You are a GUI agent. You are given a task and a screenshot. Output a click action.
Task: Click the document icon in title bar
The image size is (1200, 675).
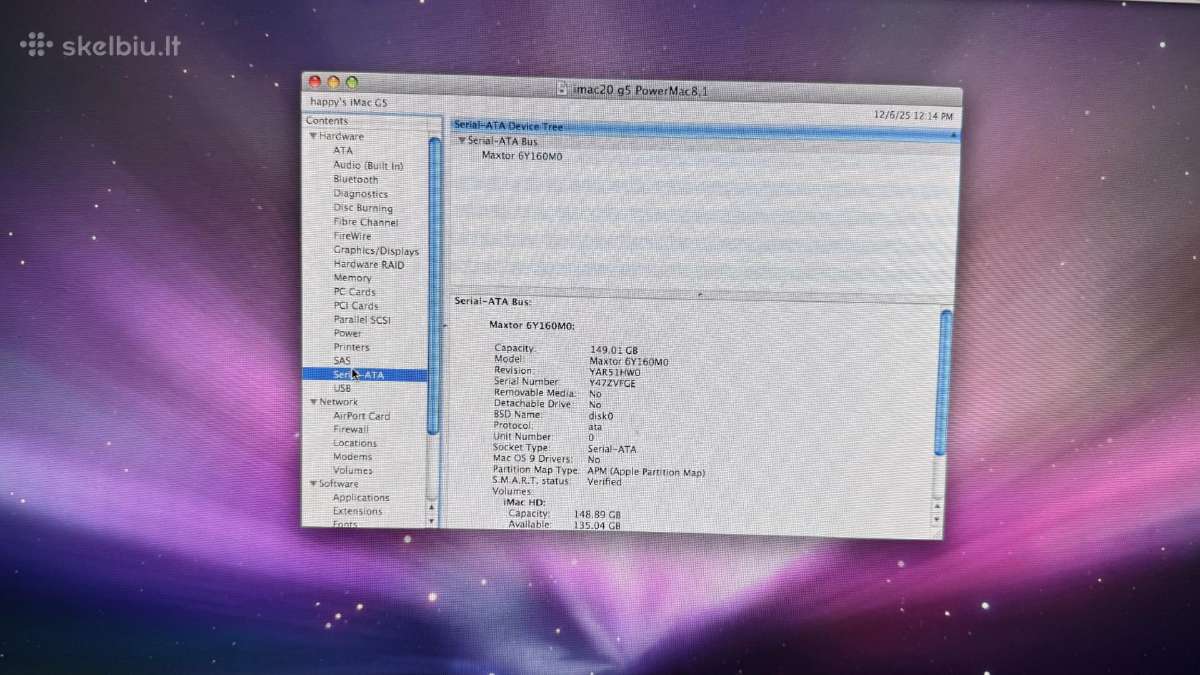(564, 89)
